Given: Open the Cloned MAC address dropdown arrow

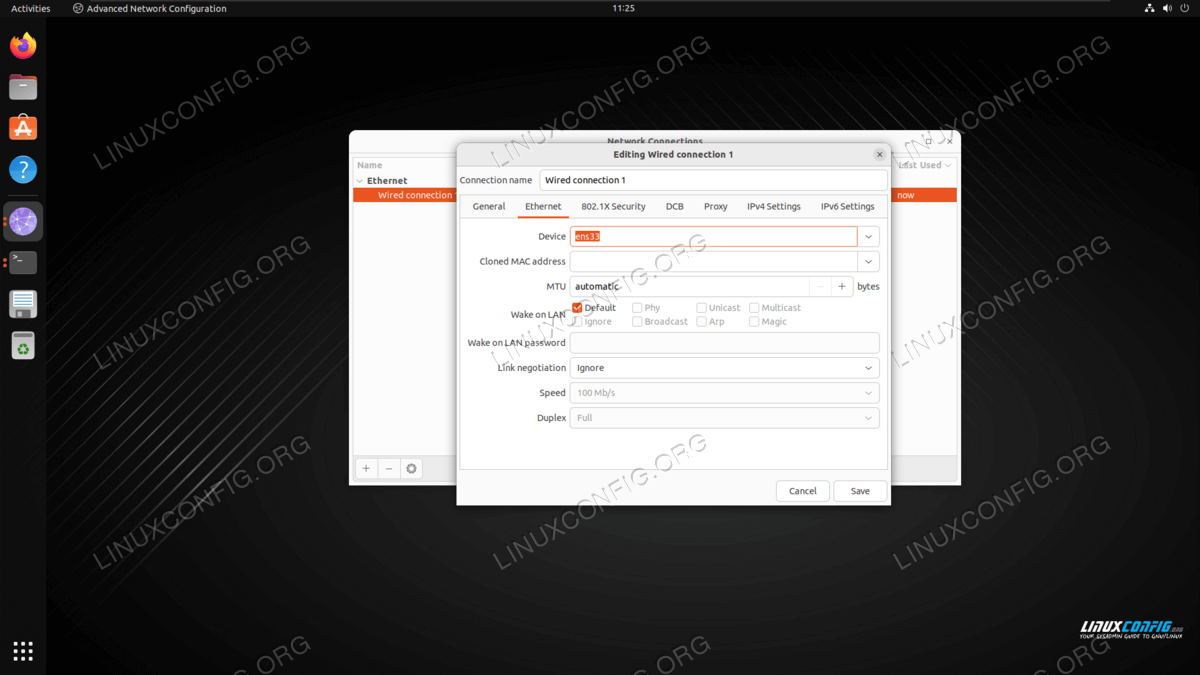Looking at the screenshot, I should click(869, 262).
